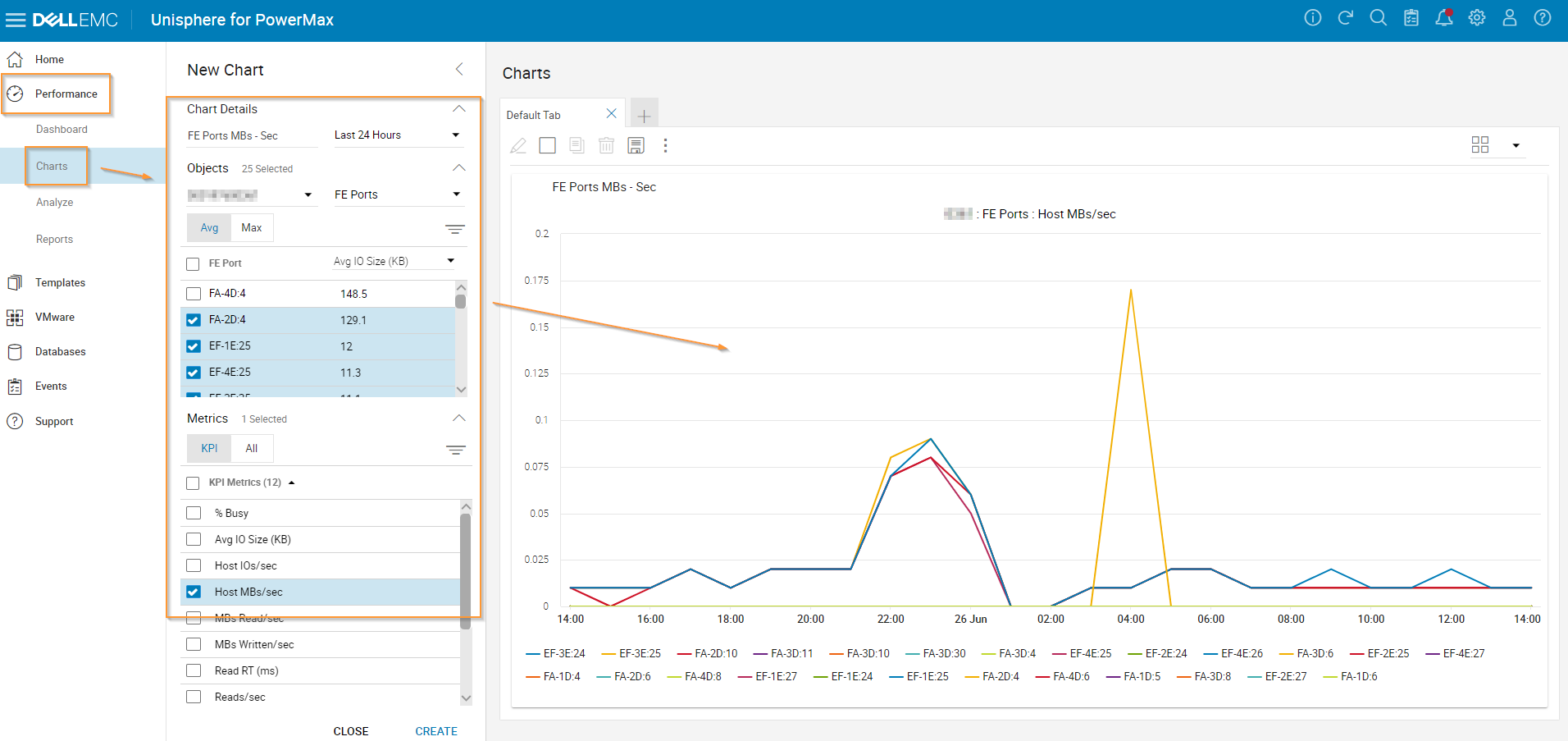Delete the chart using the trash icon
1568x741 pixels.
[606, 145]
